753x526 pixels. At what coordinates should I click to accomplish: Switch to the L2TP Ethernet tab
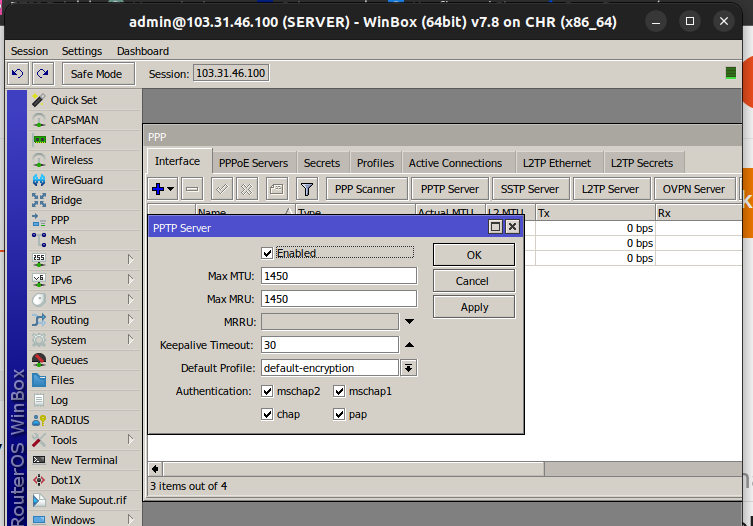[557, 163]
